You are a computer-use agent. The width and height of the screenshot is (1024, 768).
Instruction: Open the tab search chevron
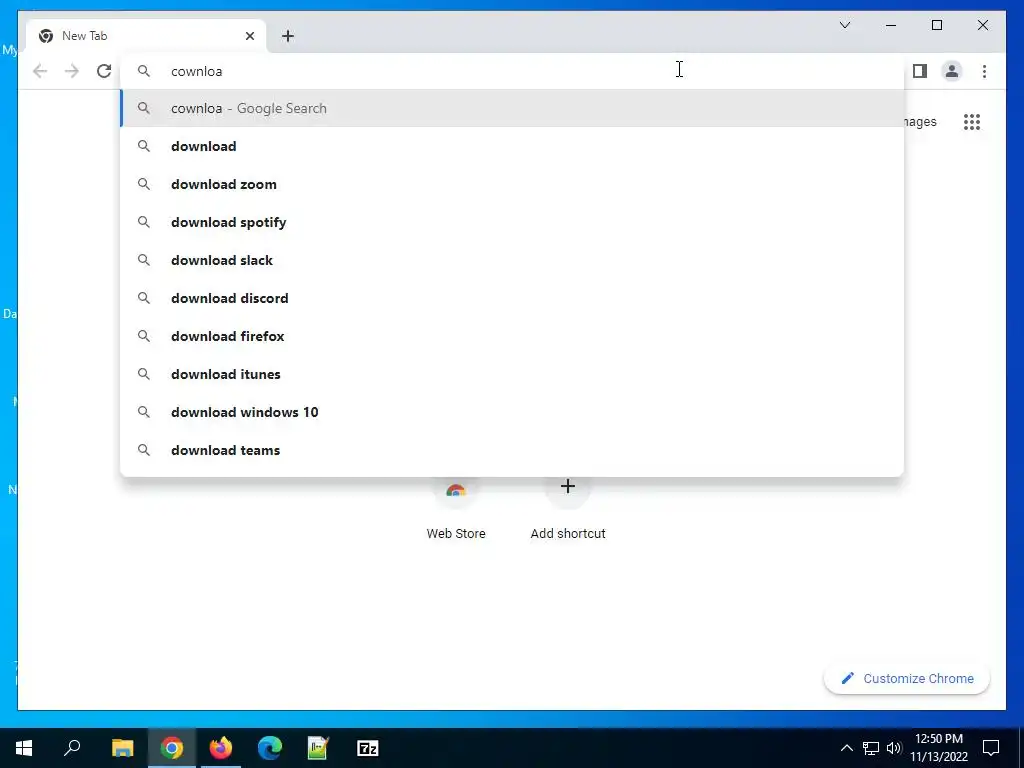844,25
